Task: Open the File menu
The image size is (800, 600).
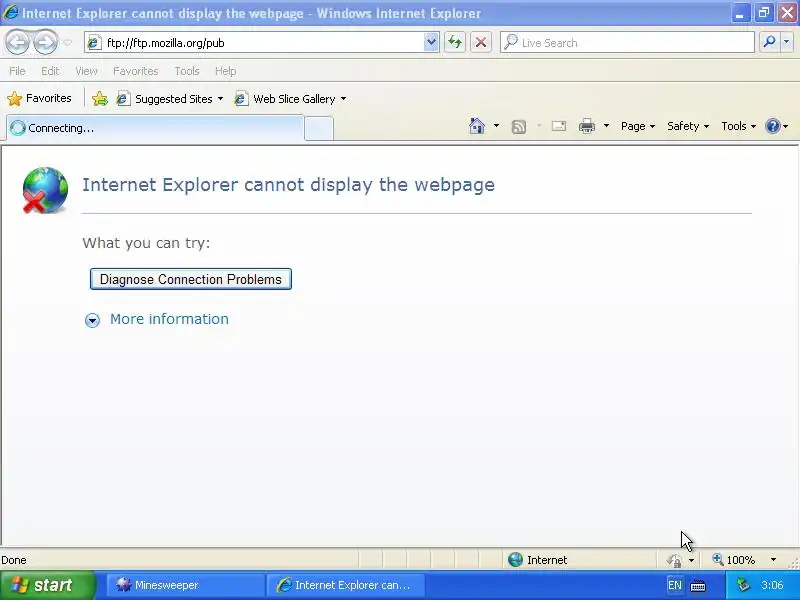Action: (17, 71)
